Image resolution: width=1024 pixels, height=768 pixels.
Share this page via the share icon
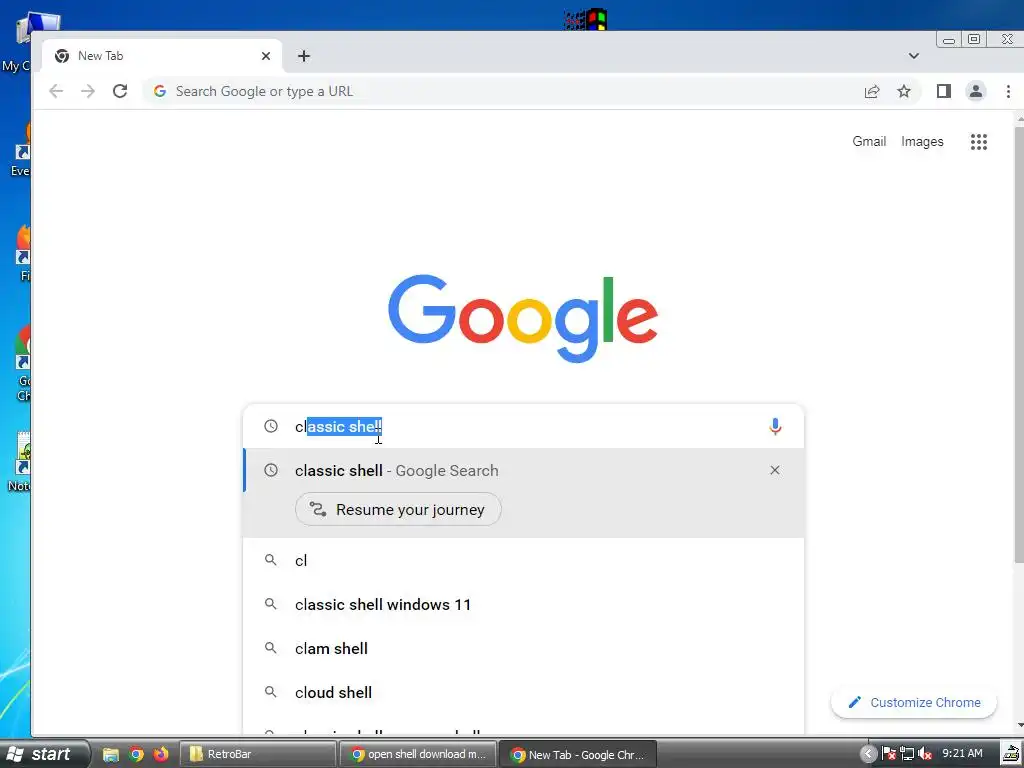click(872, 91)
